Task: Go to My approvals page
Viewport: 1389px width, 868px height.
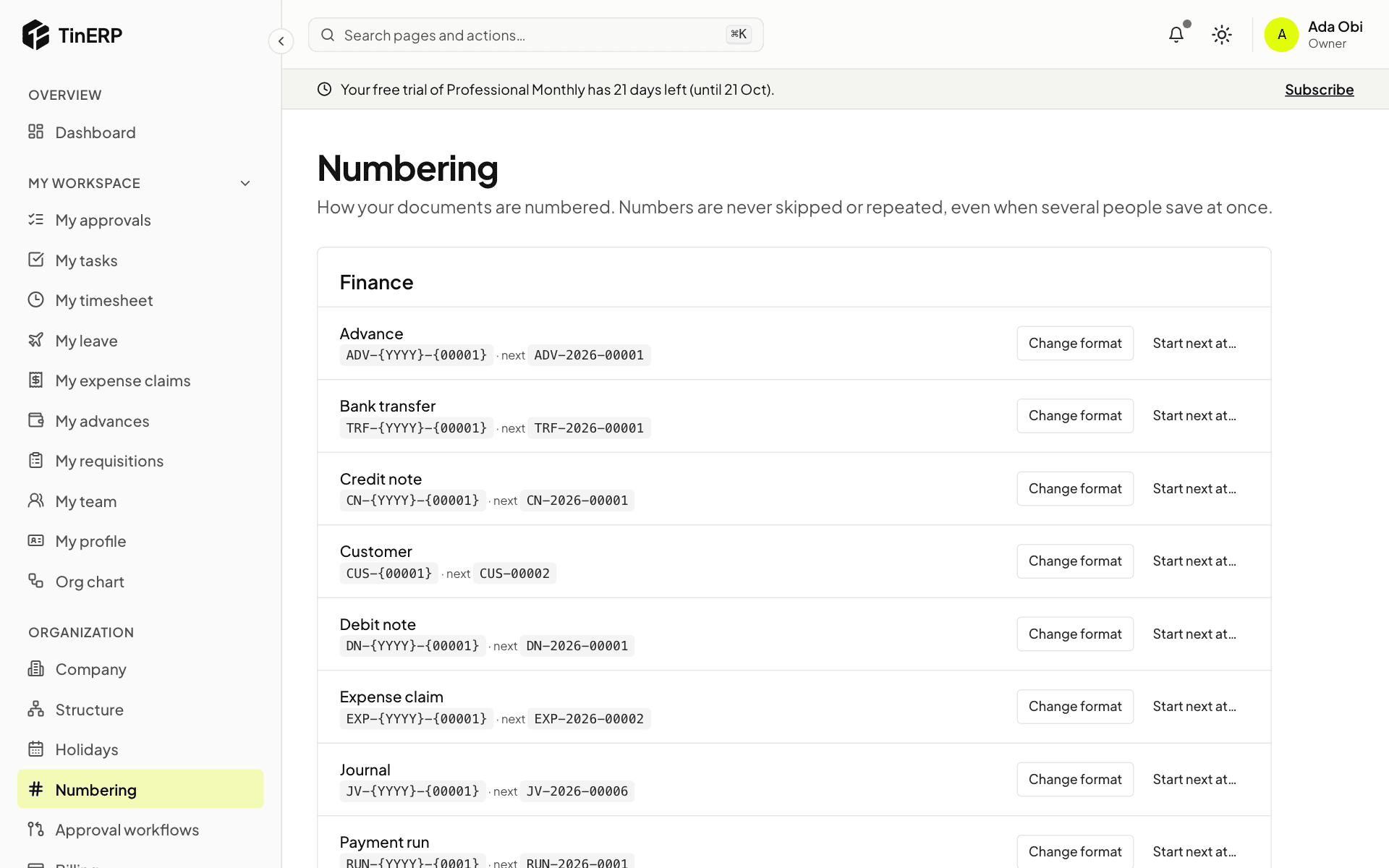Action: click(103, 220)
